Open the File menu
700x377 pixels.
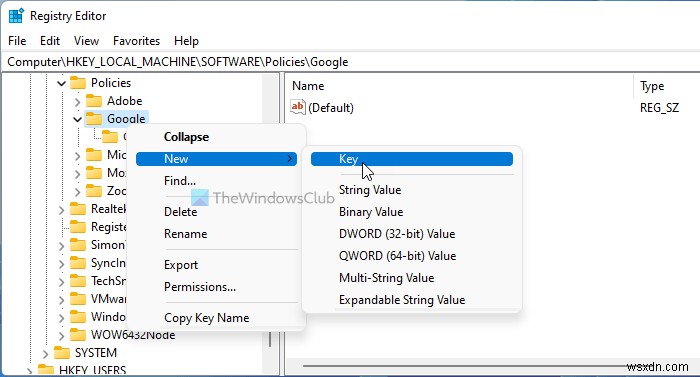[17, 41]
